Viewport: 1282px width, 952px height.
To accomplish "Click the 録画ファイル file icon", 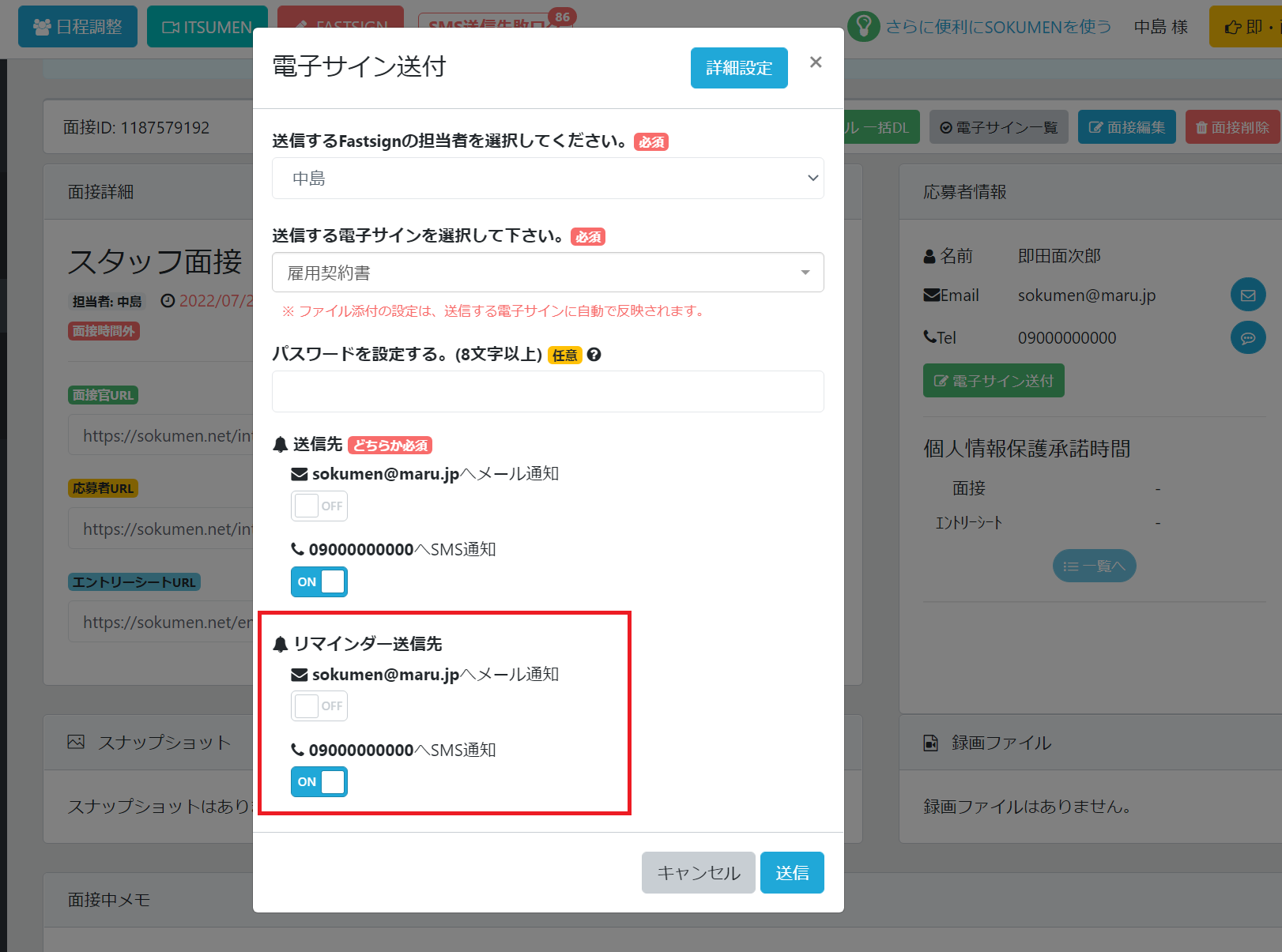I will click(931, 743).
